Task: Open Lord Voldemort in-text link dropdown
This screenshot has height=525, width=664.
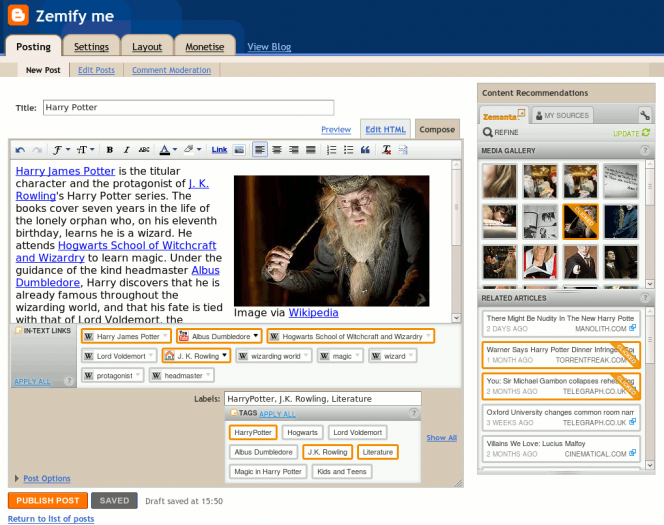Action: click(150, 356)
